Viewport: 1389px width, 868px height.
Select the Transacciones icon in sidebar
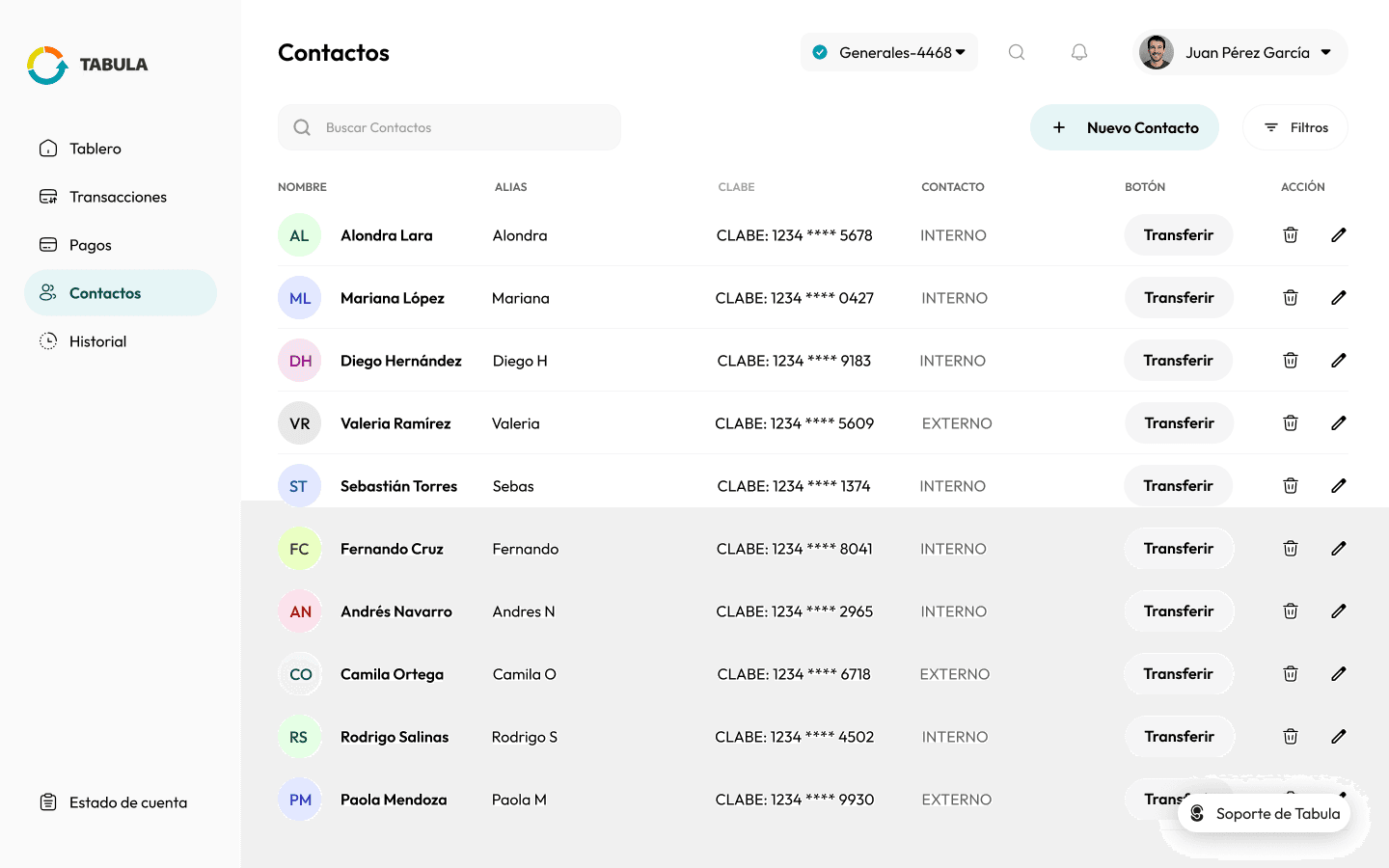coord(48,196)
